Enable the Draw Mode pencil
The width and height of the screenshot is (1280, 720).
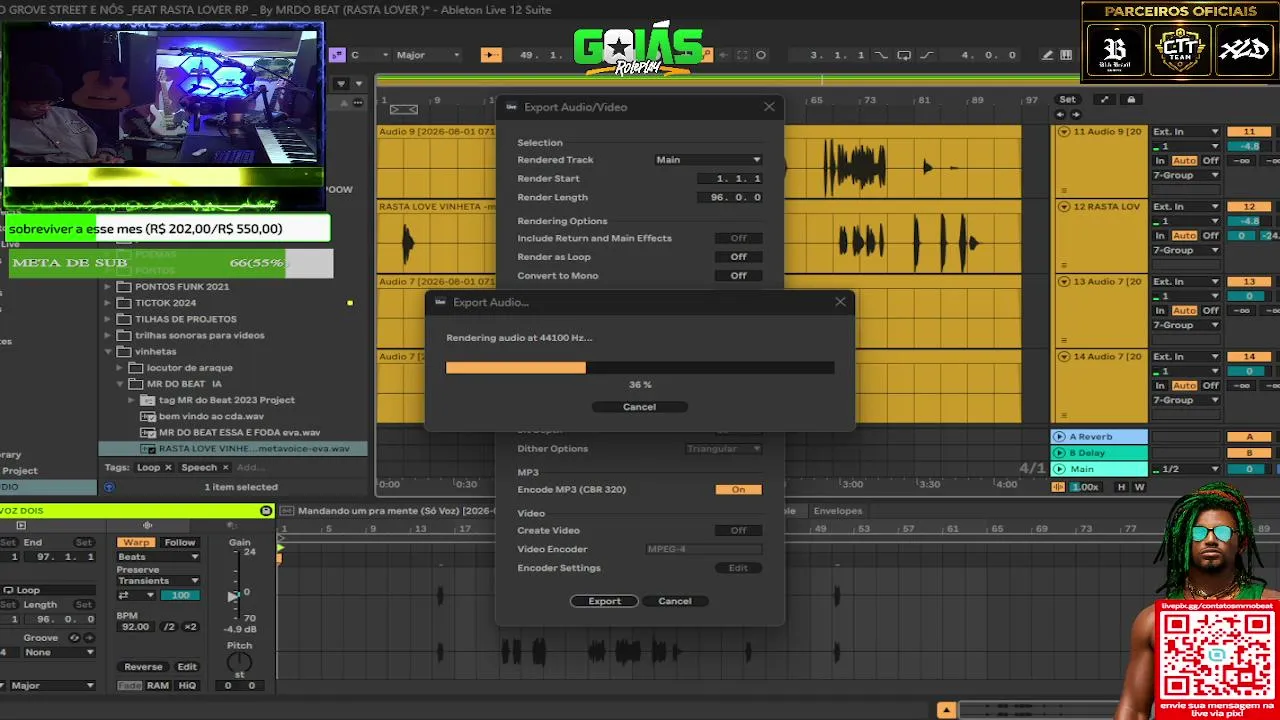(1047, 55)
